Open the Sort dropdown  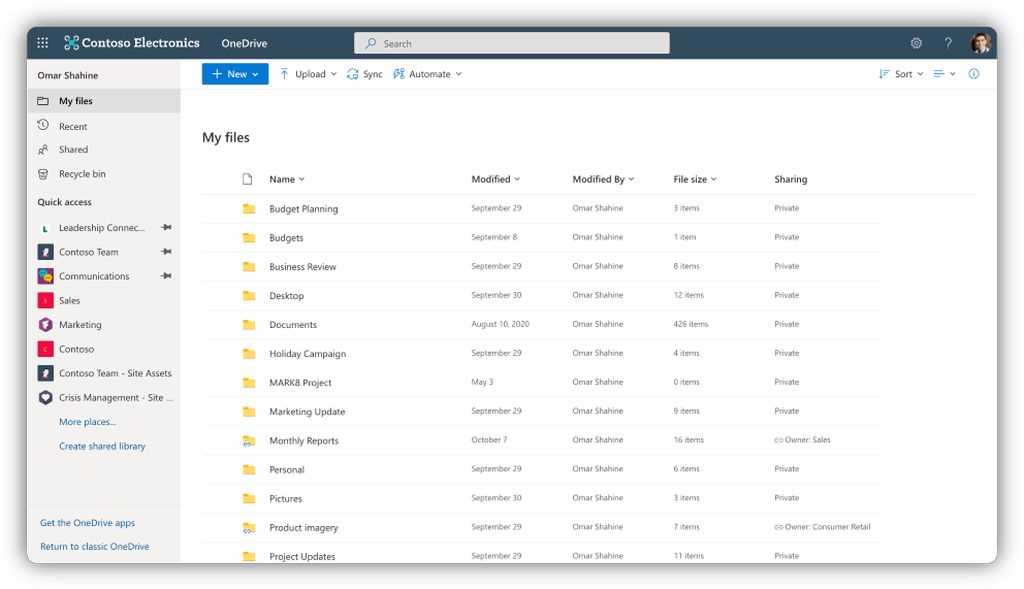[901, 74]
